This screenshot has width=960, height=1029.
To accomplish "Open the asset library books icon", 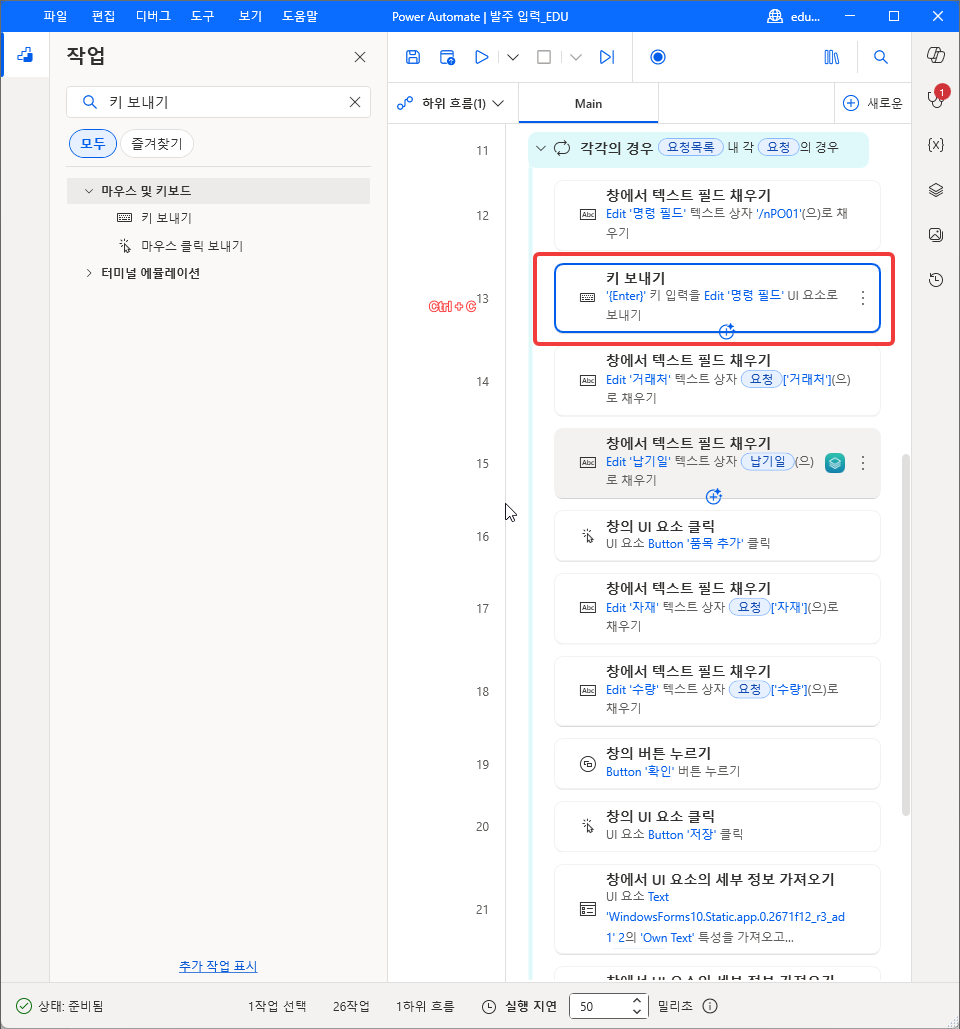I will (x=831, y=57).
